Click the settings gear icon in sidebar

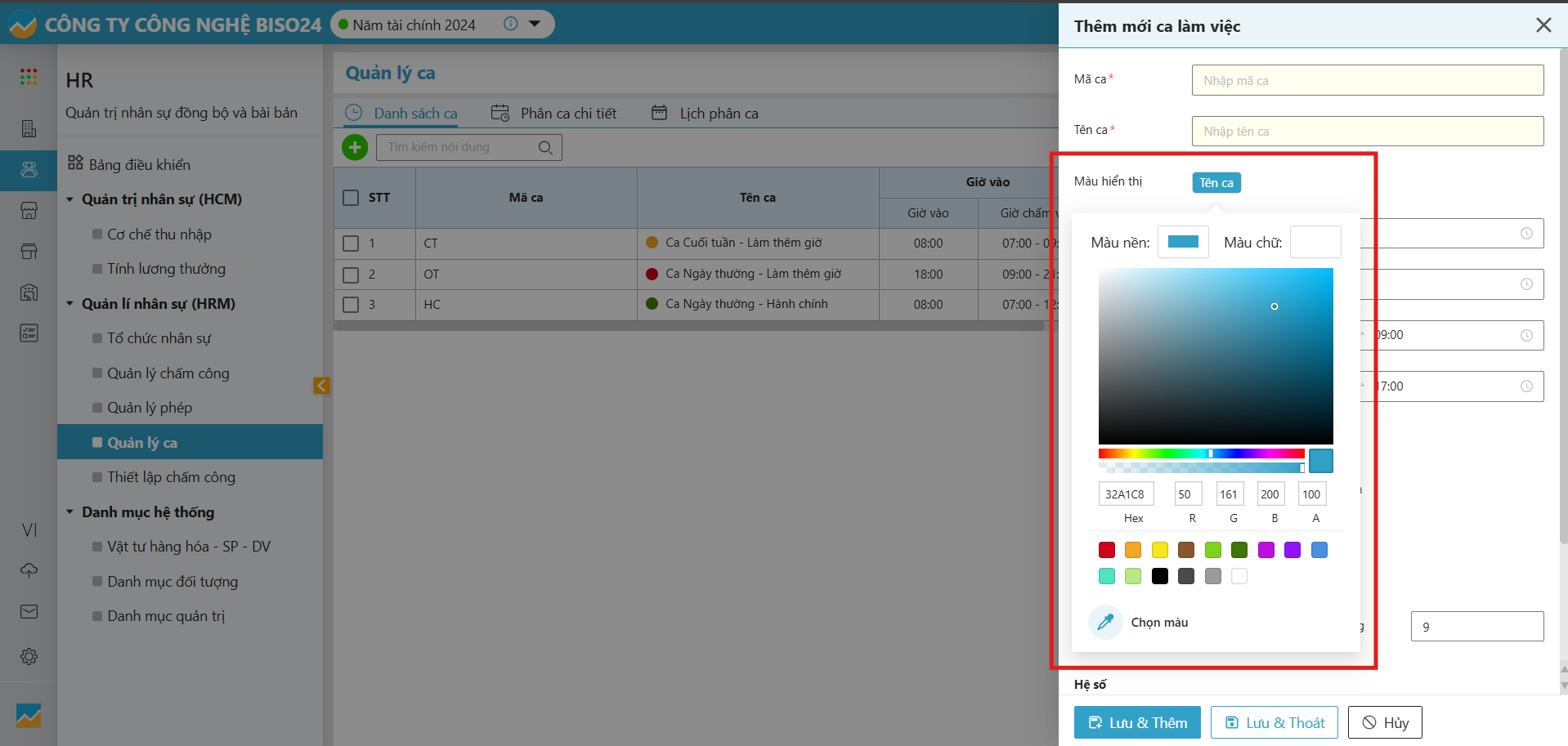click(29, 656)
